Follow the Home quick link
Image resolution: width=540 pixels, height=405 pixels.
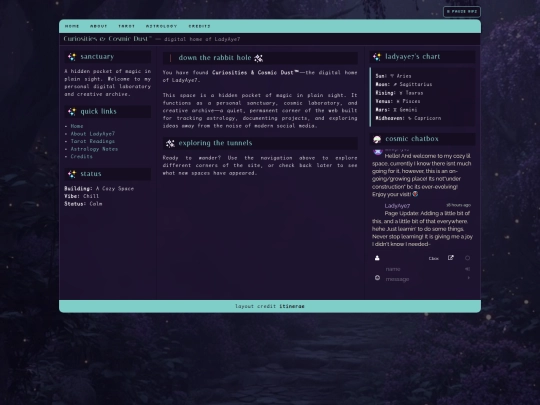77,126
